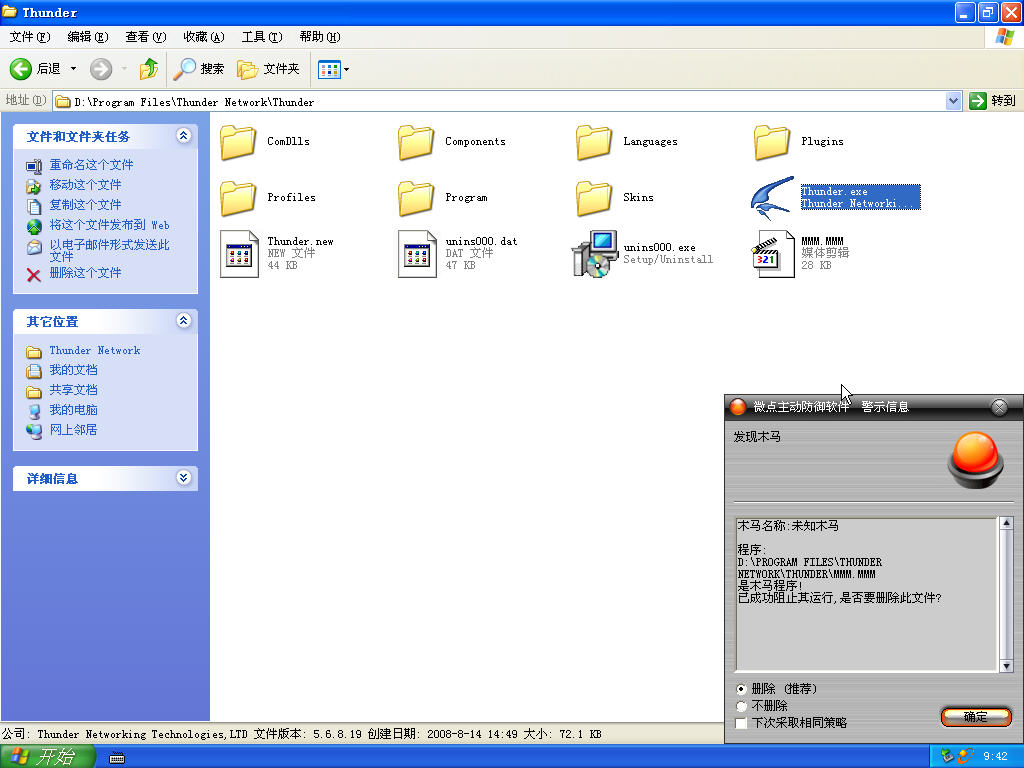Enable the same policy next time checkbox

tap(741, 722)
